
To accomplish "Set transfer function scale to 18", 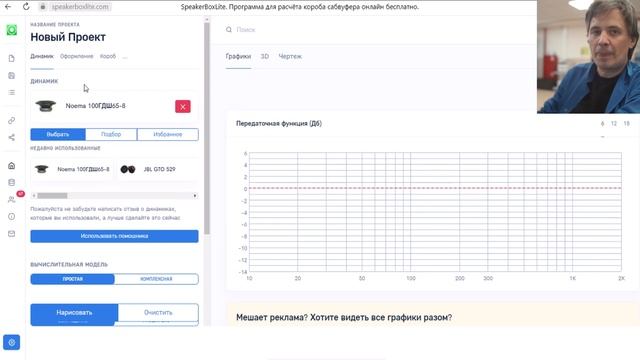I will click(627, 123).
